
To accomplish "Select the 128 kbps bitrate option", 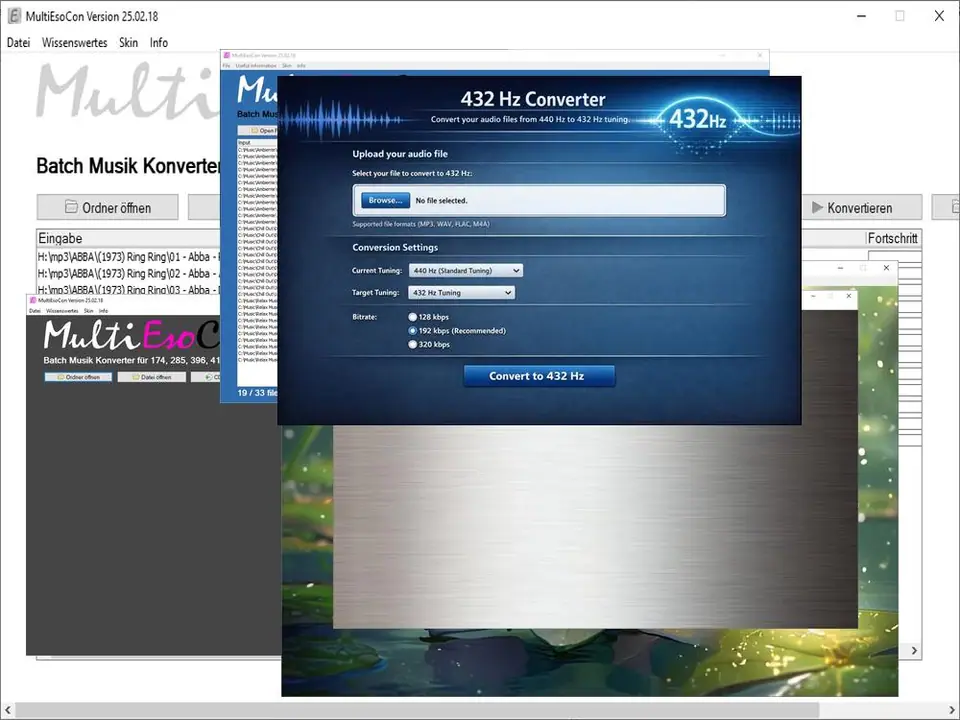I will [x=412, y=316].
